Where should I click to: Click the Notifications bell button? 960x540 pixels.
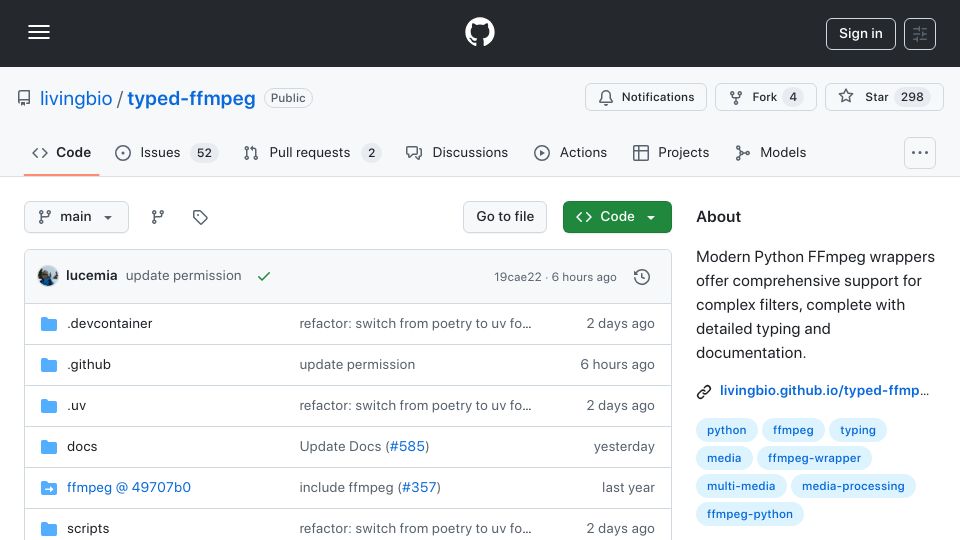[645, 97]
